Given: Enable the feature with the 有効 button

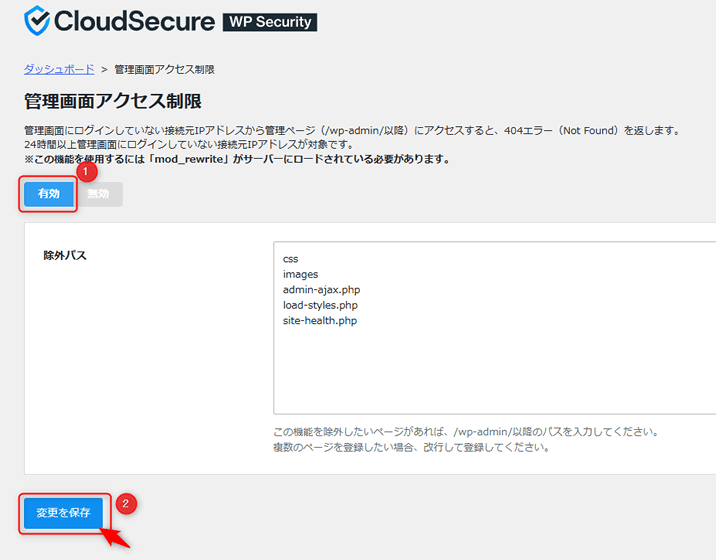Looking at the screenshot, I should point(49,194).
